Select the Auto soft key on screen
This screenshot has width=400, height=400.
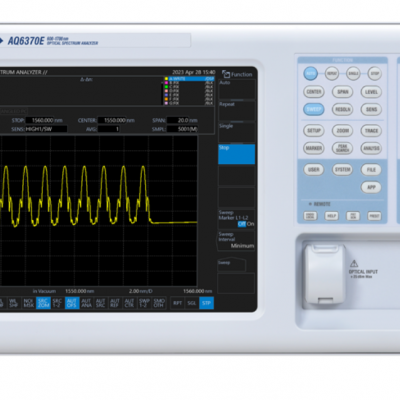click(237, 89)
